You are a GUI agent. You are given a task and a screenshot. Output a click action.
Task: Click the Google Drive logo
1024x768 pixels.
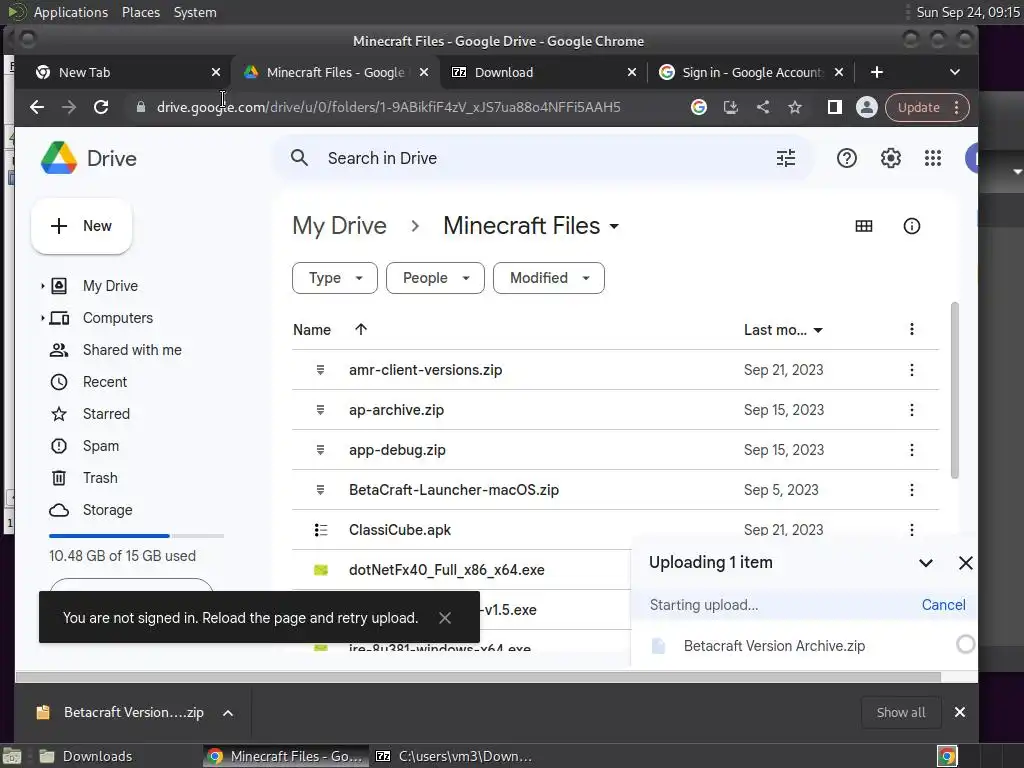(59, 158)
